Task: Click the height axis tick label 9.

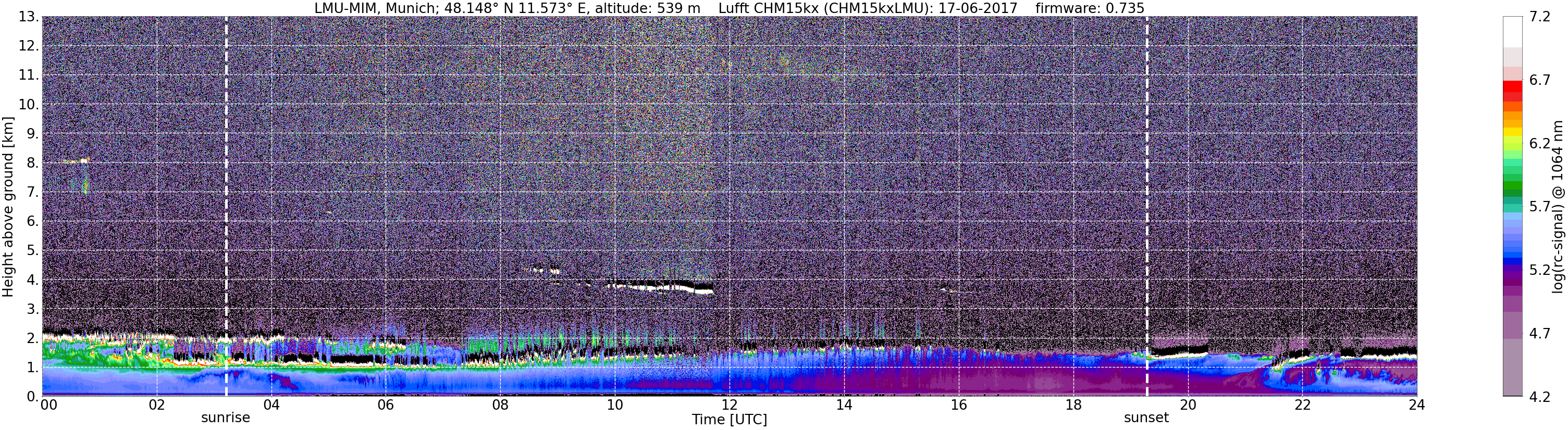Action: click(33, 134)
